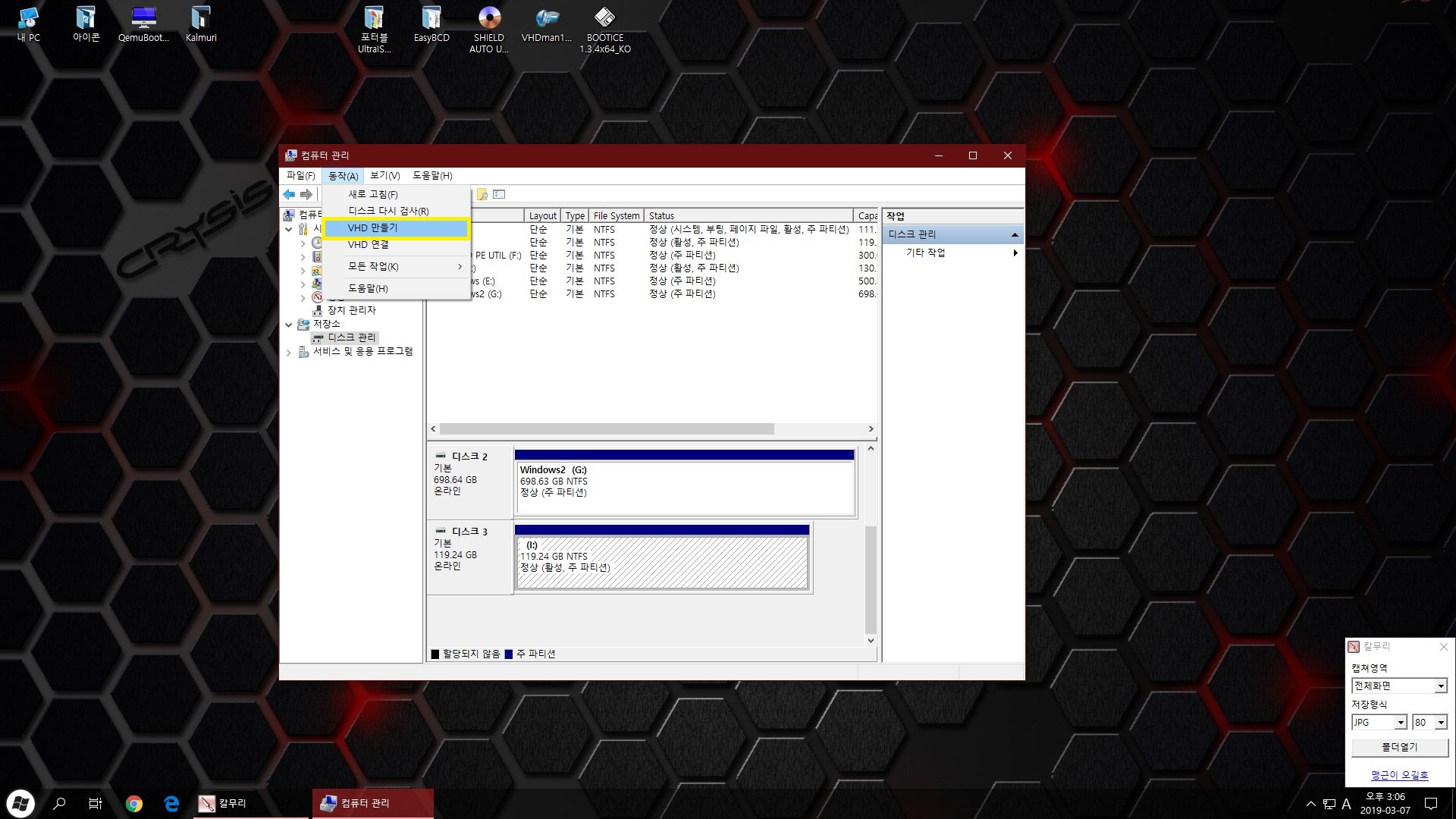Open the BOOTICE 1.3.4x64_KO desktop icon
The image size is (1456, 819).
[604, 30]
